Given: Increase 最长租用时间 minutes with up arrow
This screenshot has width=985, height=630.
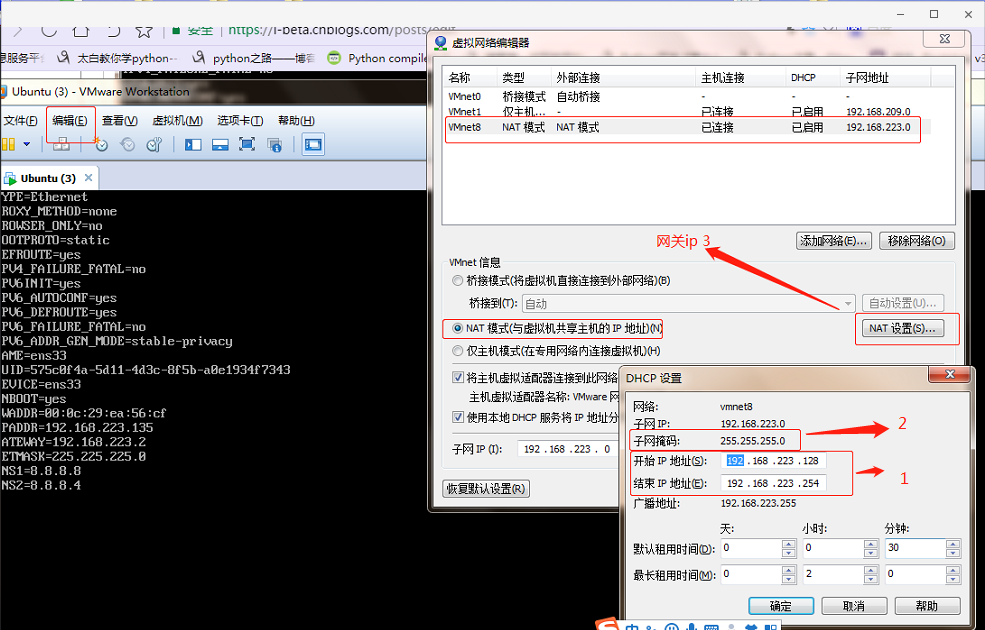Looking at the screenshot, I should [x=952, y=570].
